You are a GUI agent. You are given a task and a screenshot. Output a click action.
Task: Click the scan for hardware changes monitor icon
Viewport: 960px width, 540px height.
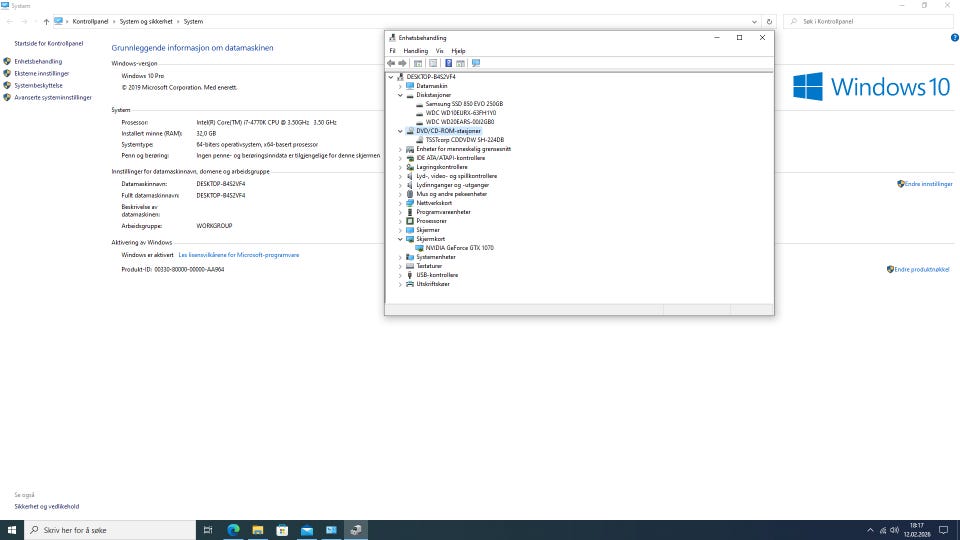click(x=476, y=63)
